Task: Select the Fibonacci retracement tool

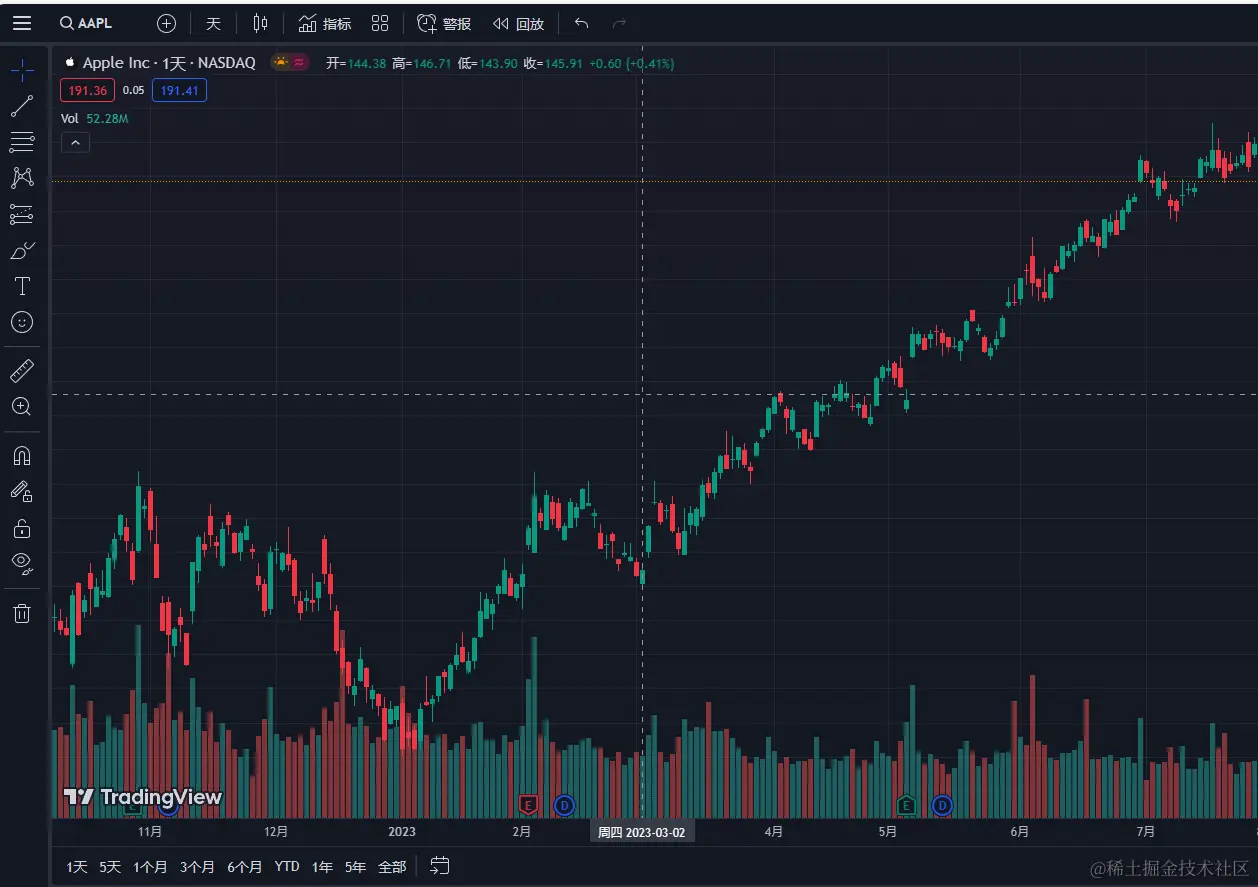Action: tap(22, 142)
